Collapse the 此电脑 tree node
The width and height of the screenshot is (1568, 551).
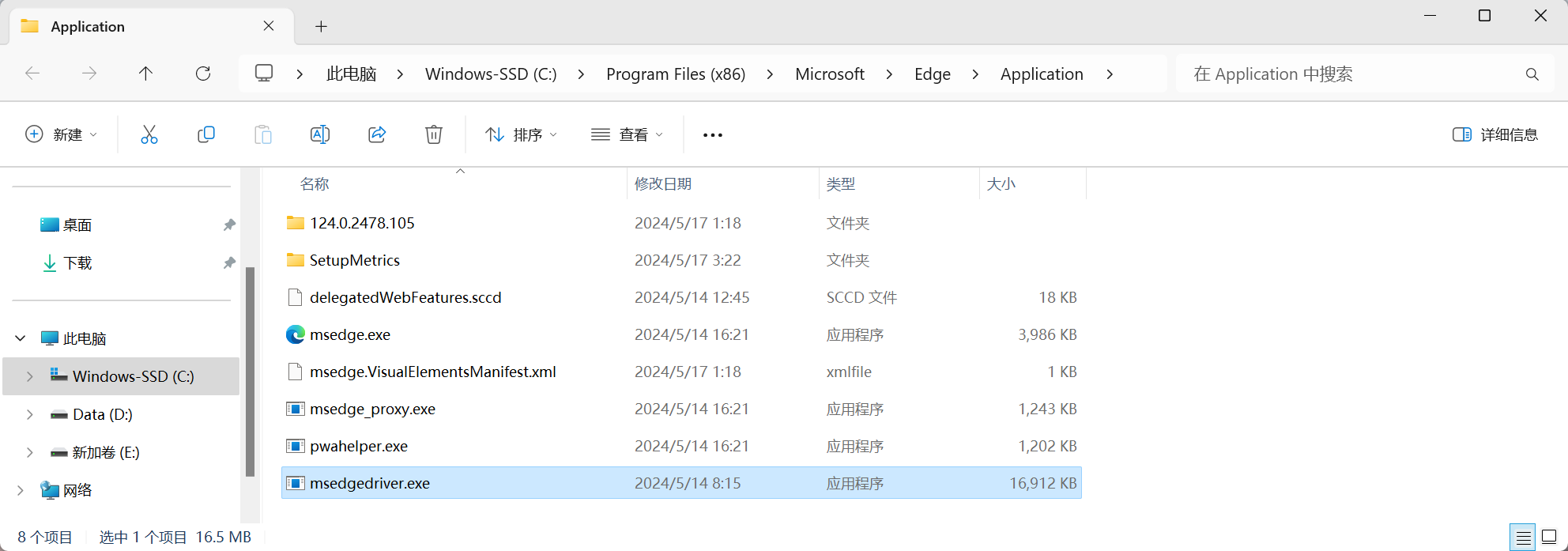tap(21, 338)
